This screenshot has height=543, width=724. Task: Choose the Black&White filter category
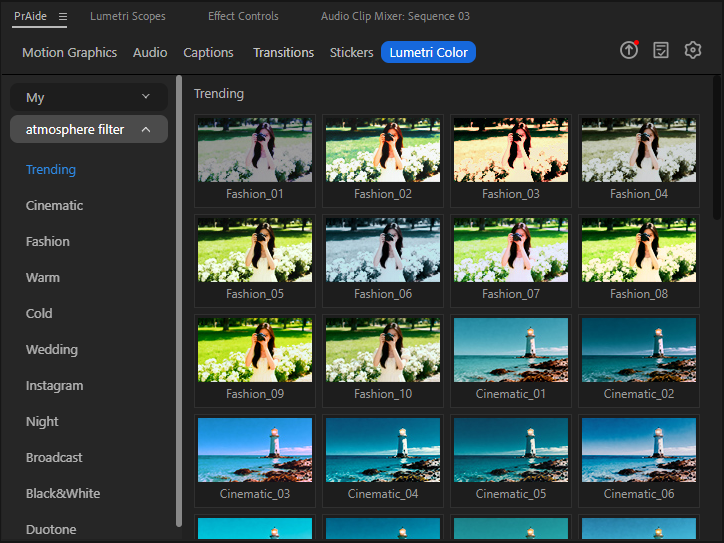point(63,493)
